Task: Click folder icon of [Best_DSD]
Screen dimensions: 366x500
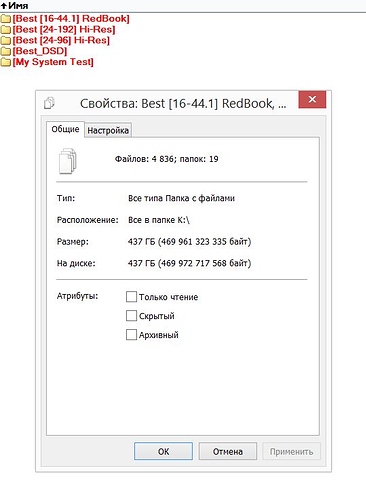Action: (x=6, y=51)
